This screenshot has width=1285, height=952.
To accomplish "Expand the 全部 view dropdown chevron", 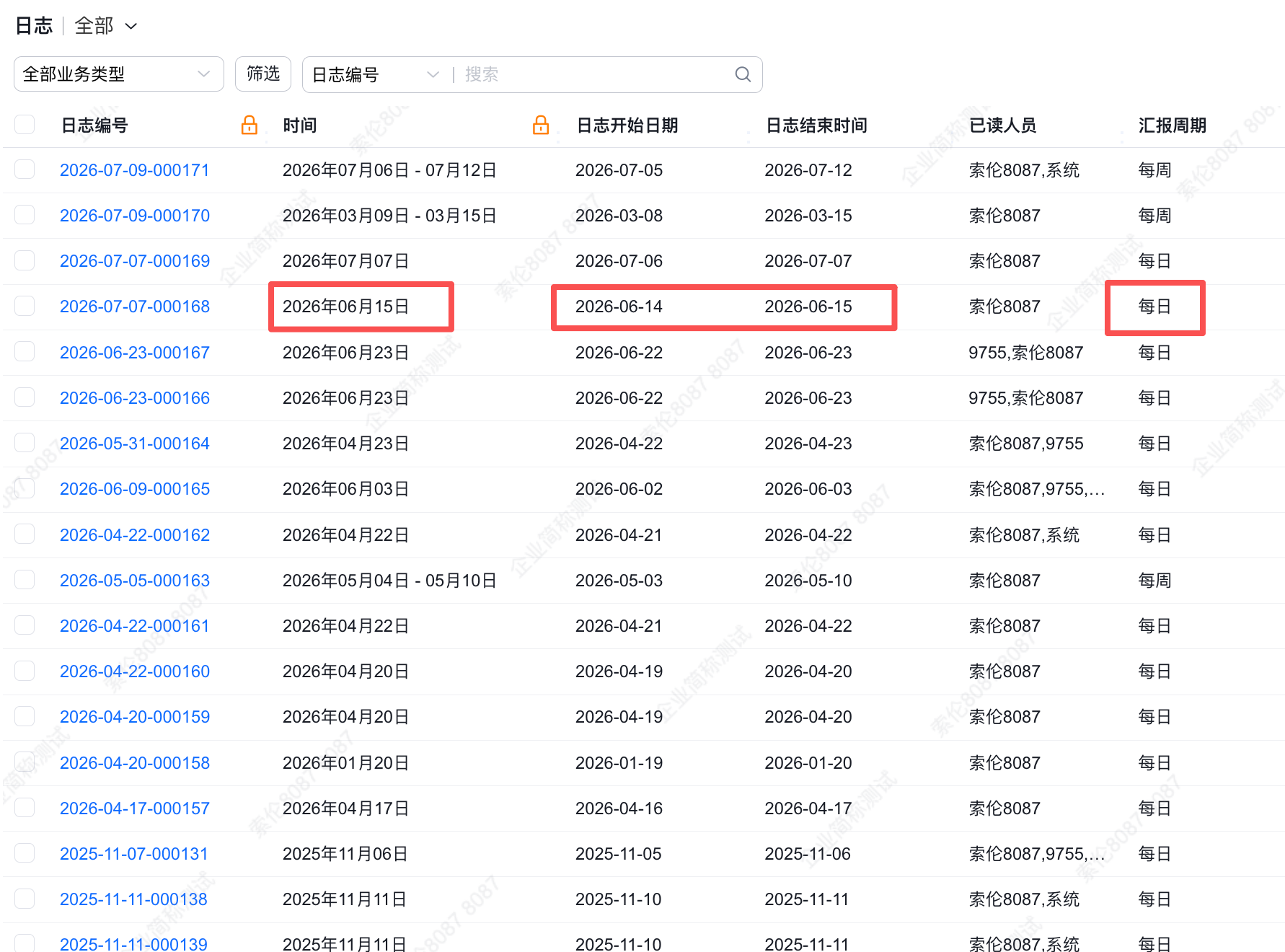I will pos(131,27).
